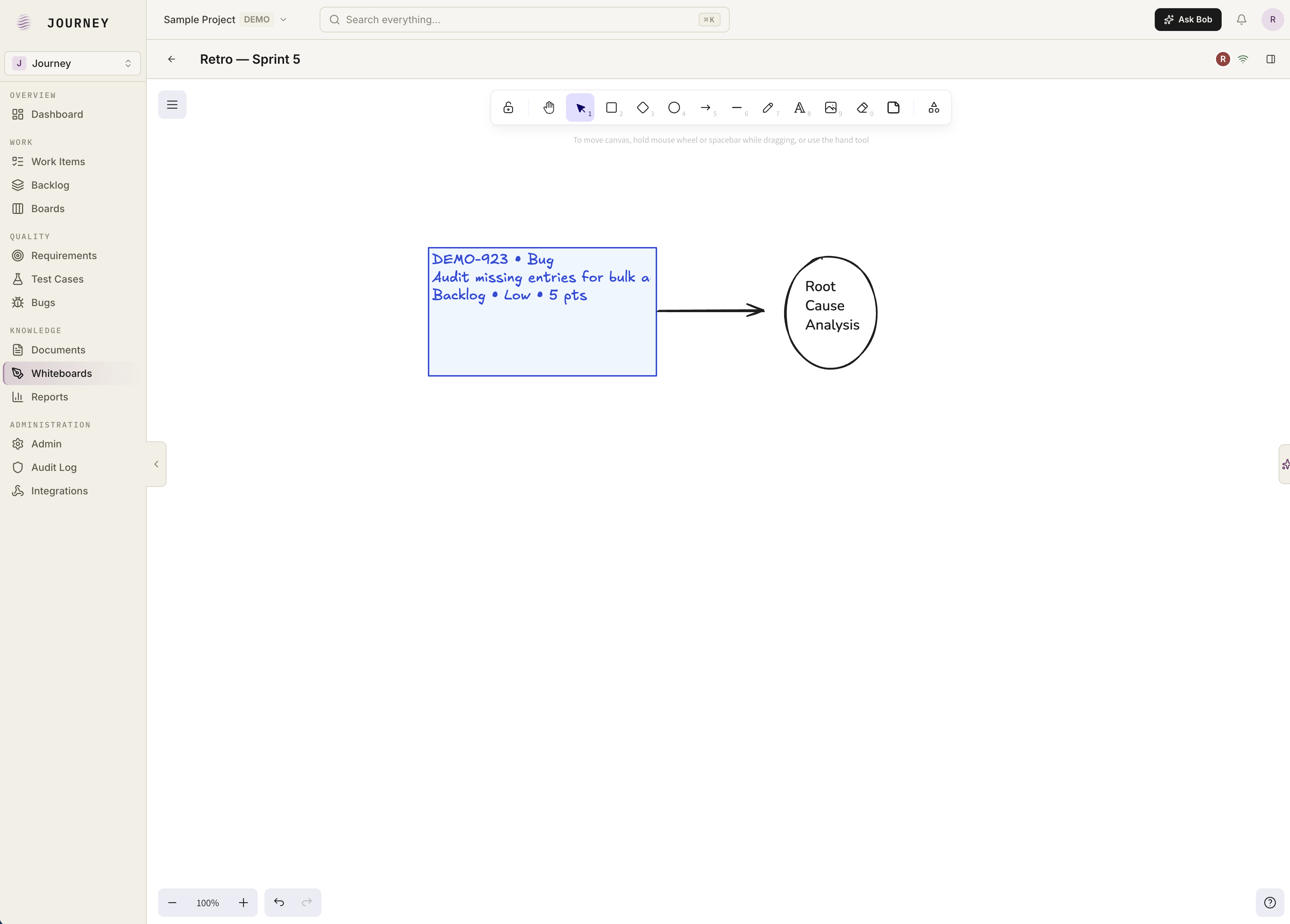Reset zoom via 100% label
The height and width of the screenshot is (924, 1290).
pos(208,903)
